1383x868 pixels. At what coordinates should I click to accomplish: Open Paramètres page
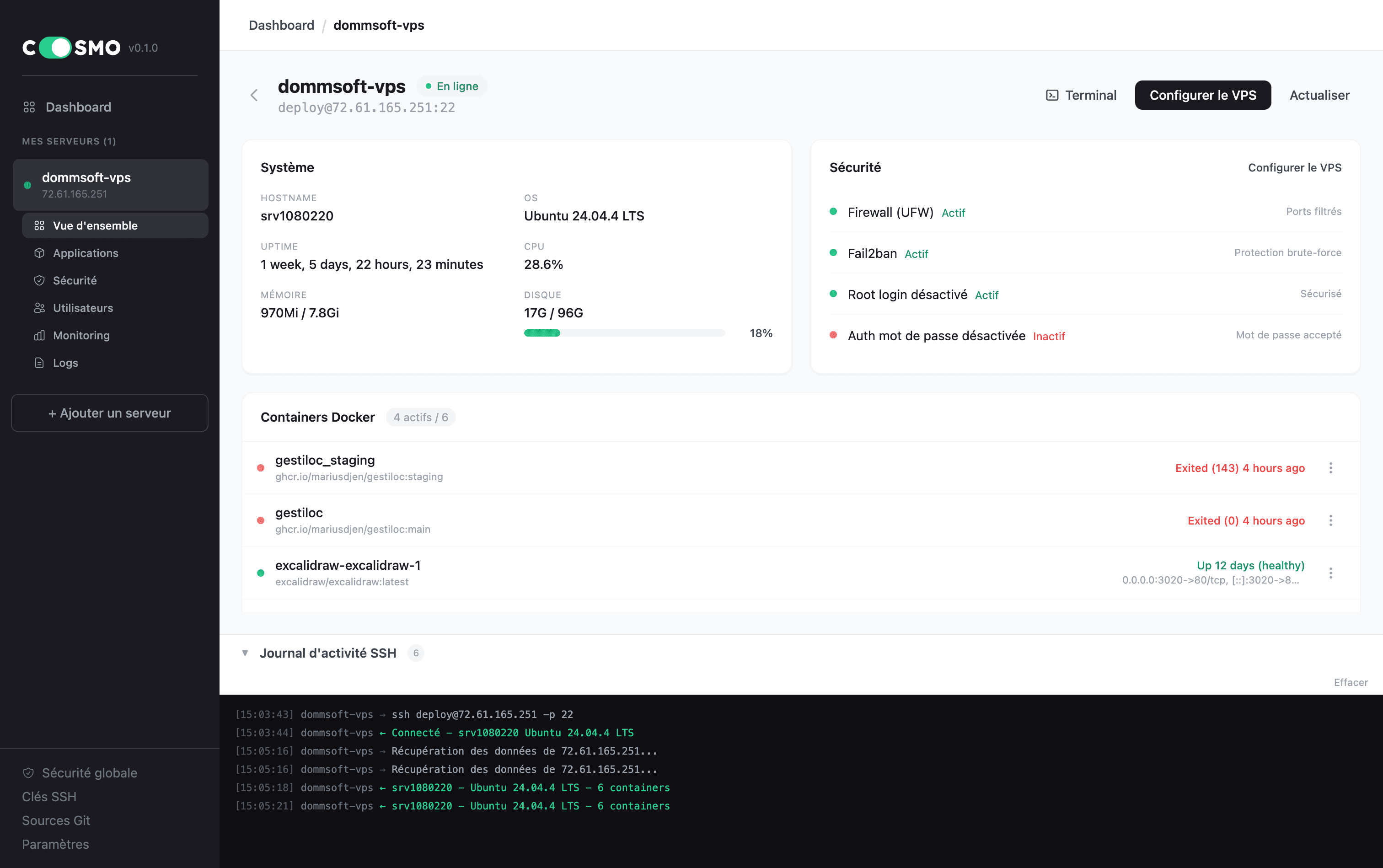pos(55,845)
